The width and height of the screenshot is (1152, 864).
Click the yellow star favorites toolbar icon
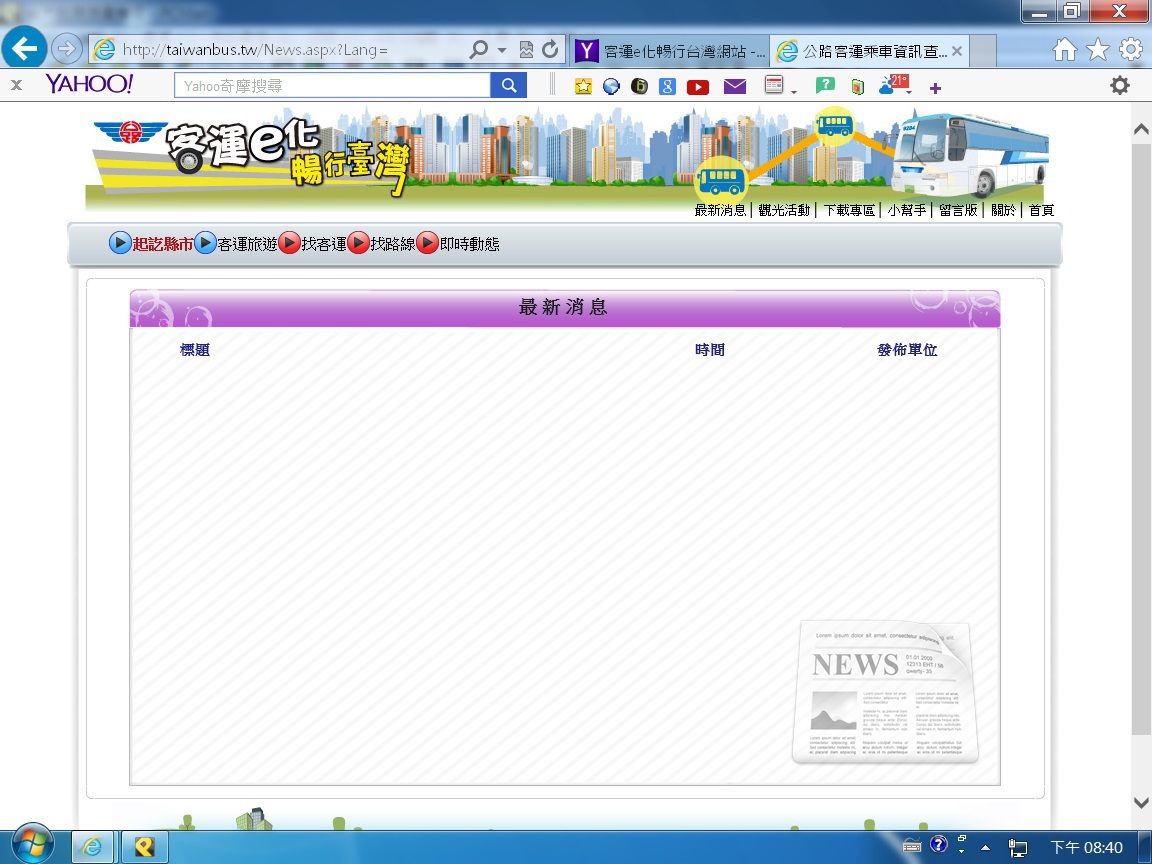pos(584,87)
